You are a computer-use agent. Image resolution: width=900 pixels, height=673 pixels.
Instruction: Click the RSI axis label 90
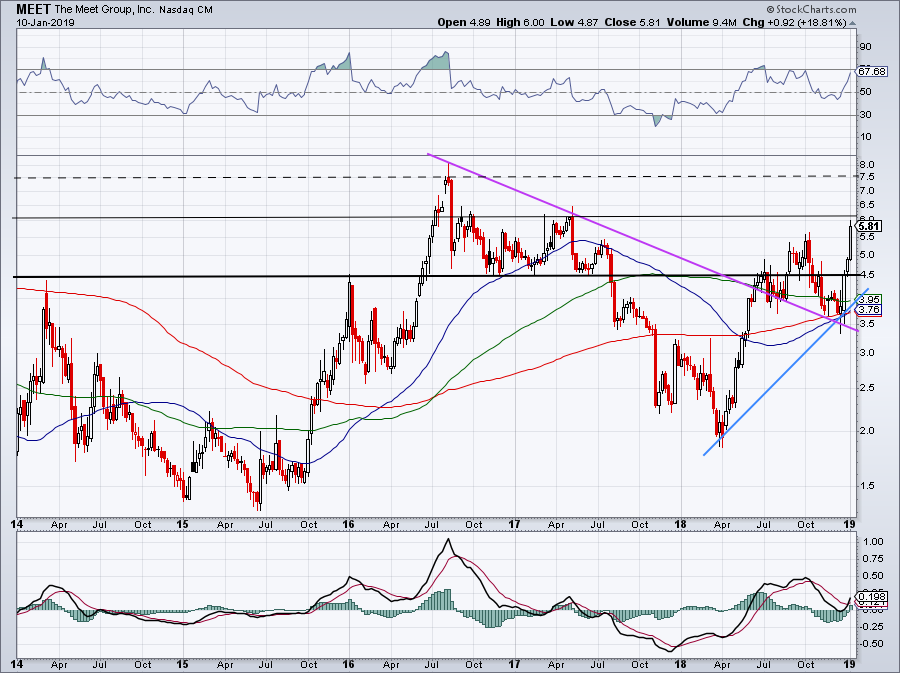(x=866, y=46)
